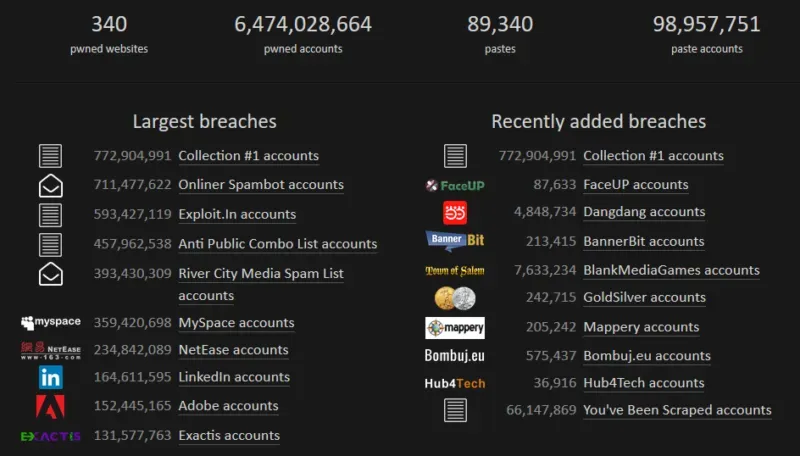Click the LinkedIn logo icon
This screenshot has height=456, width=800.
pyautogui.click(x=50, y=377)
